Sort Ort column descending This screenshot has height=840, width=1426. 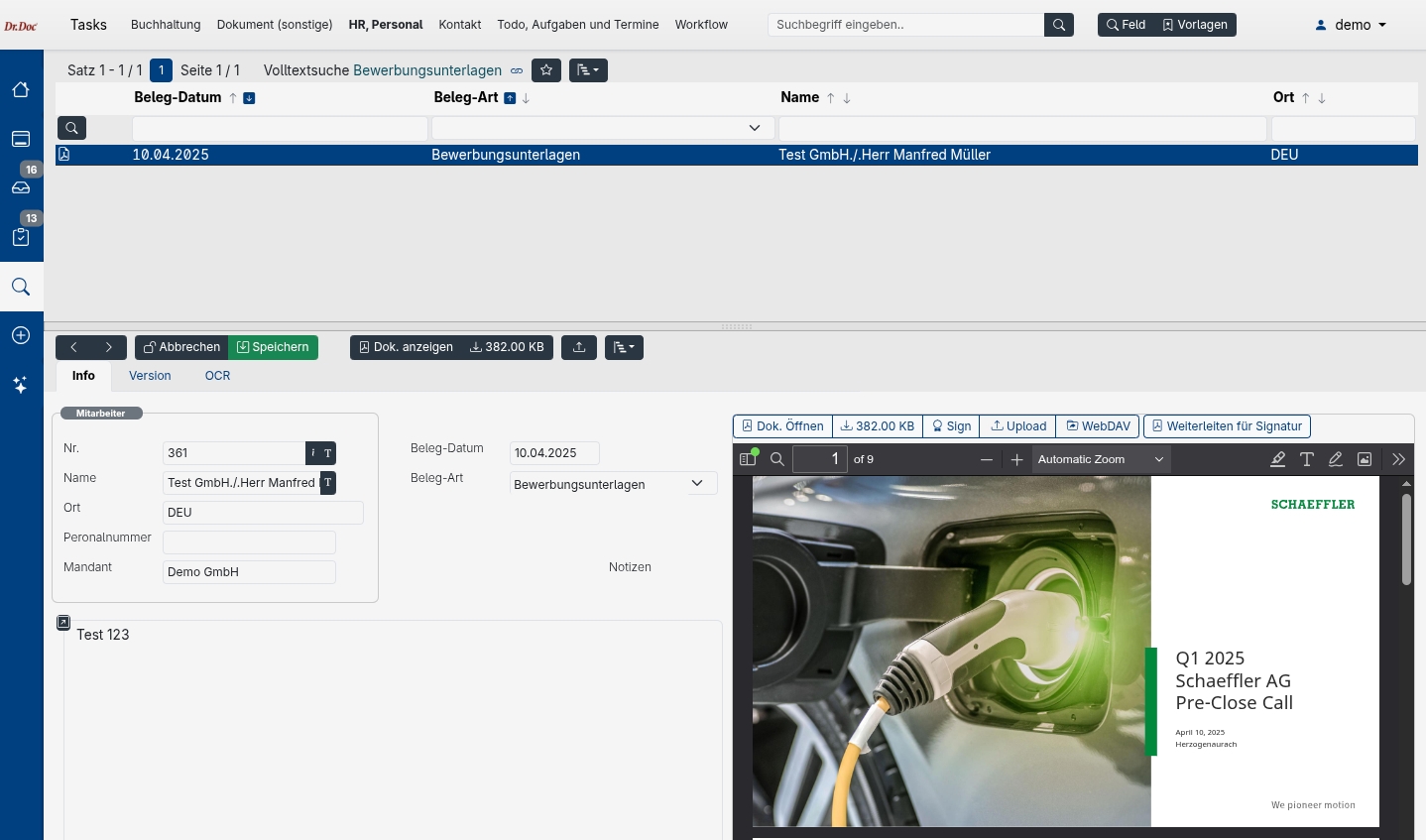click(x=1322, y=98)
